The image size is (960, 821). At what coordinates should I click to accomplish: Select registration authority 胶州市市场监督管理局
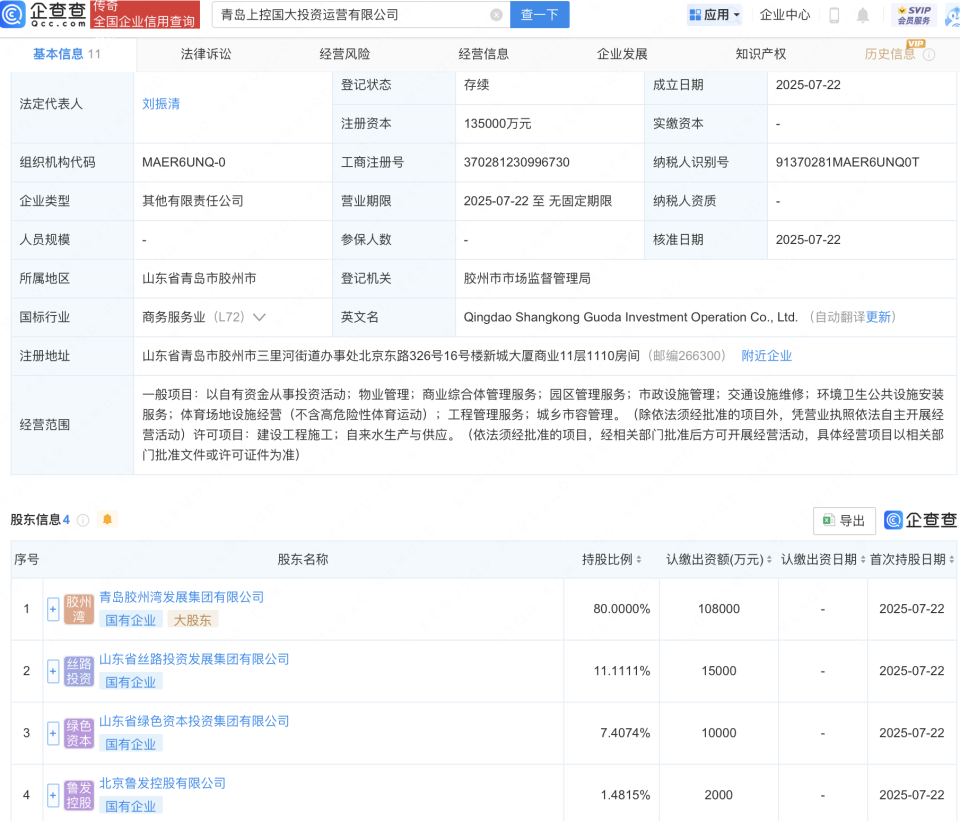pos(527,279)
